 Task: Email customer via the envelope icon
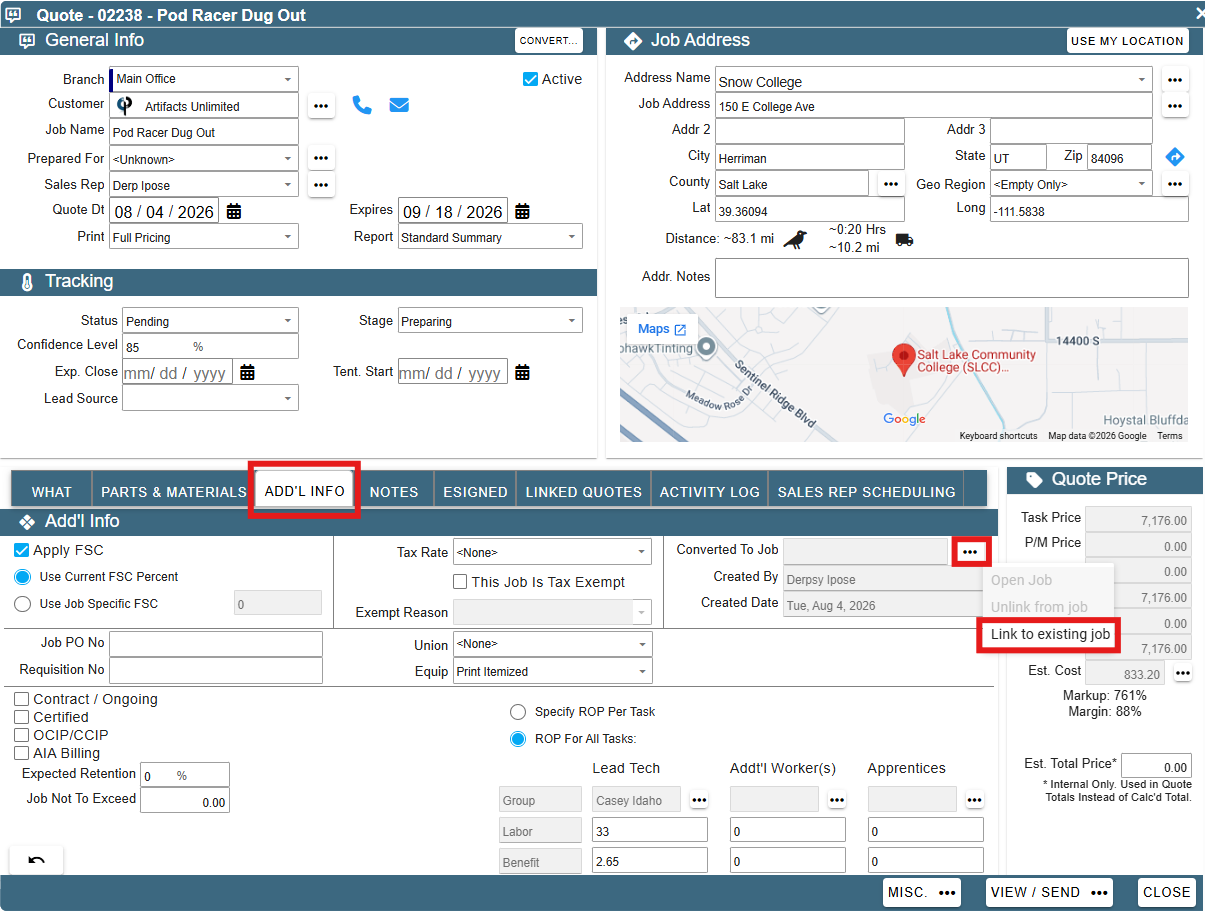pyautogui.click(x=399, y=105)
